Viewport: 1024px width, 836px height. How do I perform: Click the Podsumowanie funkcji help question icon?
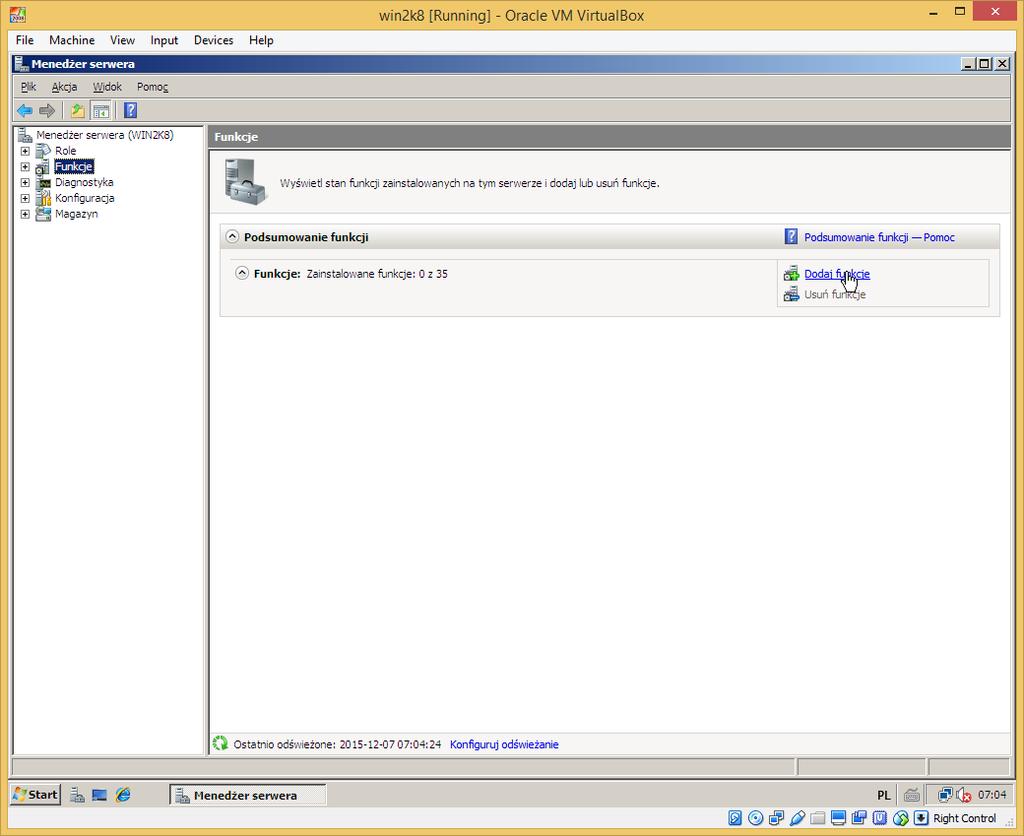(x=791, y=236)
